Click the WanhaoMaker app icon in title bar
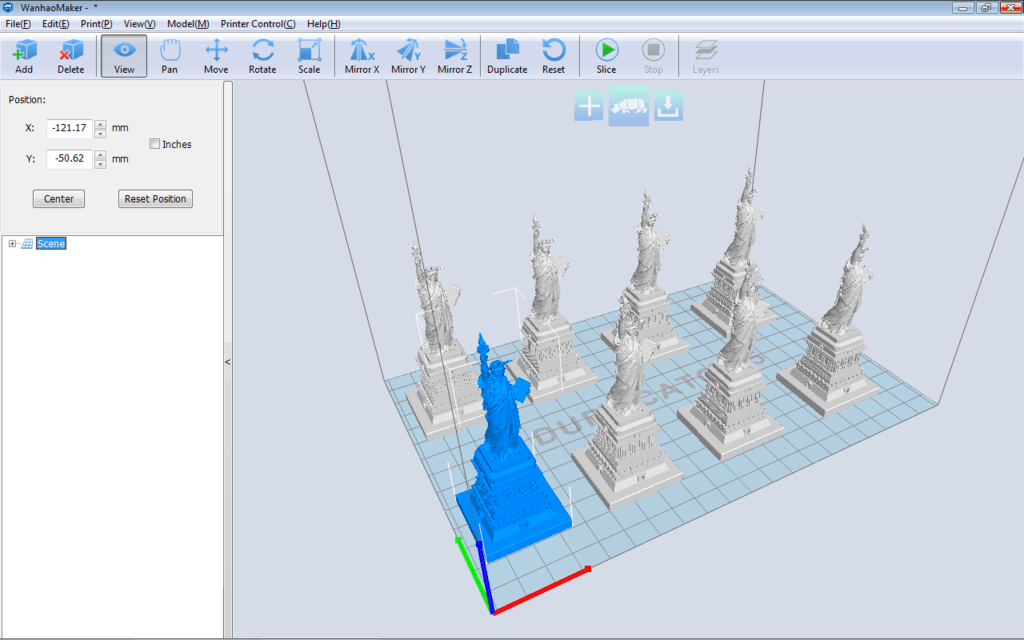This screenshot has height=640, width=1024. point(8,7)
